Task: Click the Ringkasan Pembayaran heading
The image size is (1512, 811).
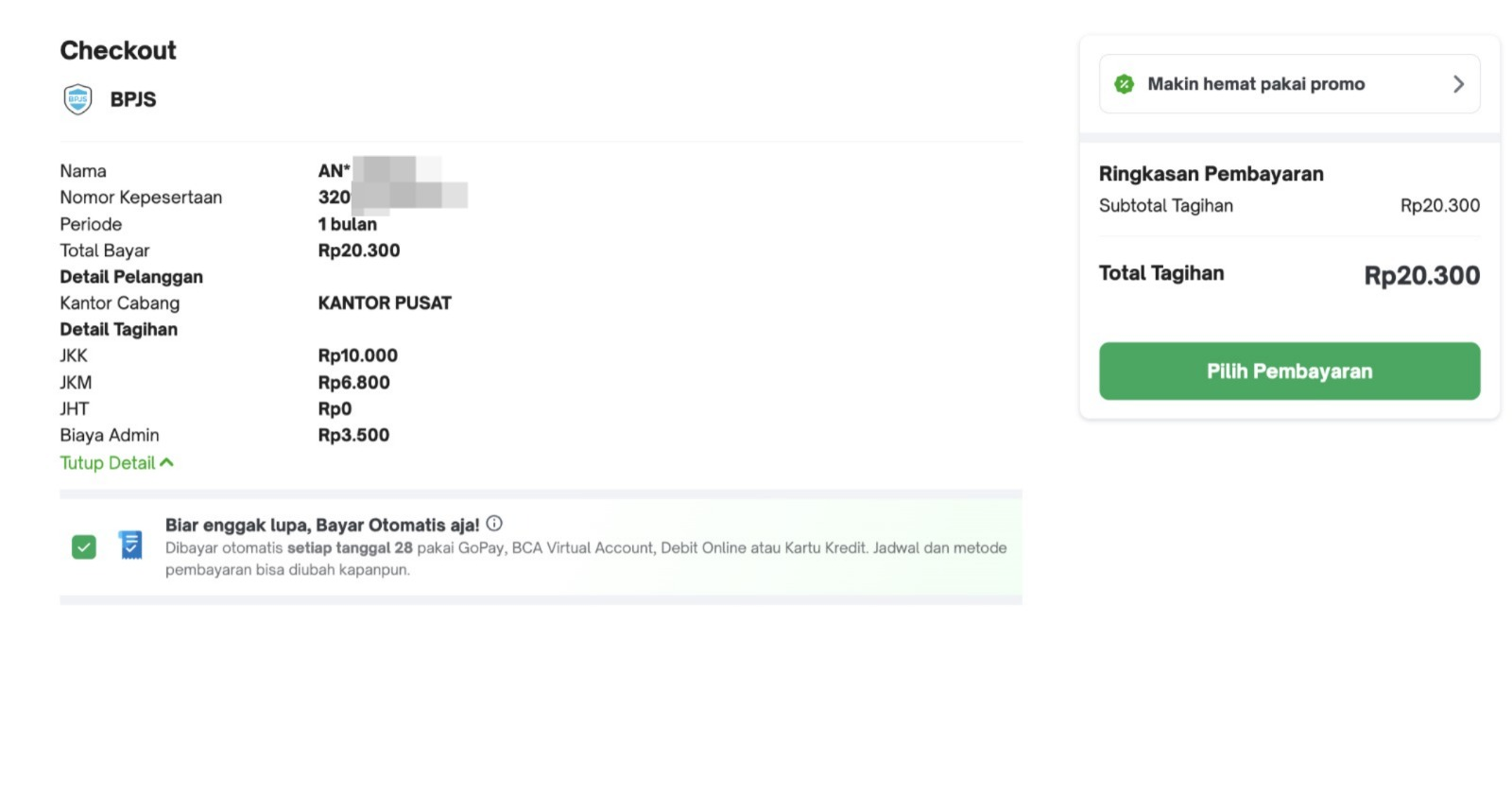Action: pyautogui.click(x=1211, y=174)
